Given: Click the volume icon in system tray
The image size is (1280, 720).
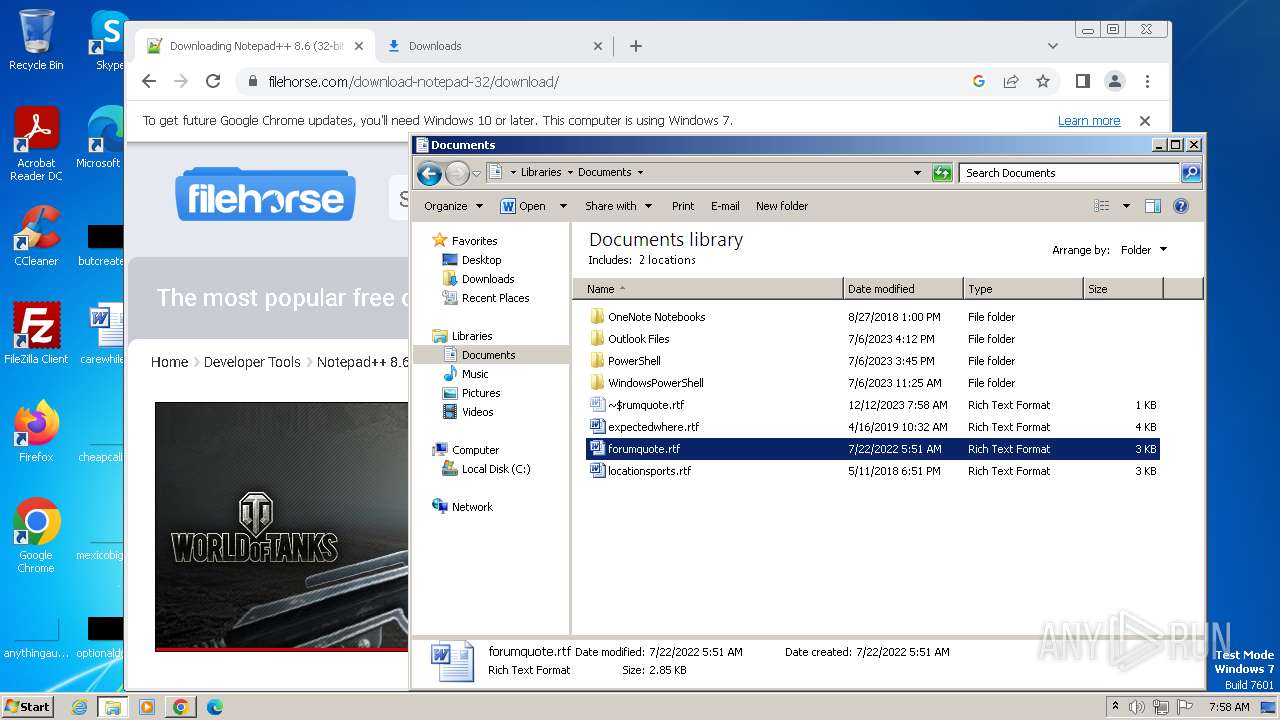Looking at the screenshot, I should tap(1138, 707).
